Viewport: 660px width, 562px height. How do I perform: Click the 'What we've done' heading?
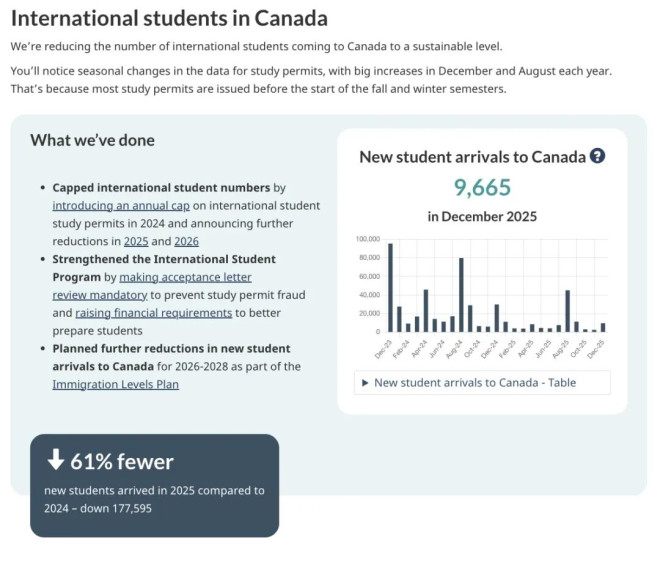pos(92,140)
